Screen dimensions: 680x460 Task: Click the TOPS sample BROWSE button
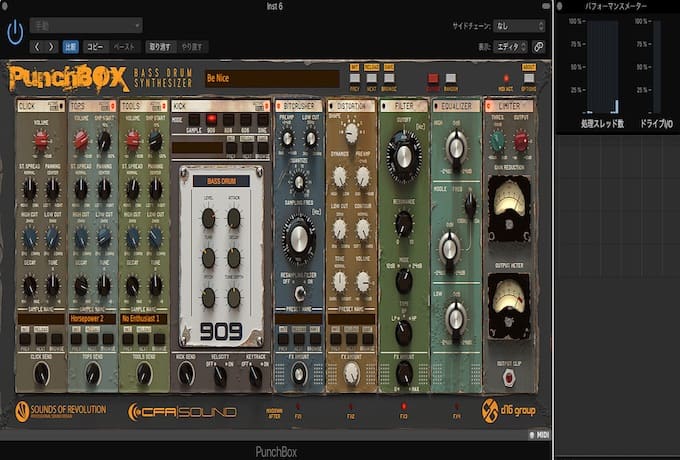108,339
